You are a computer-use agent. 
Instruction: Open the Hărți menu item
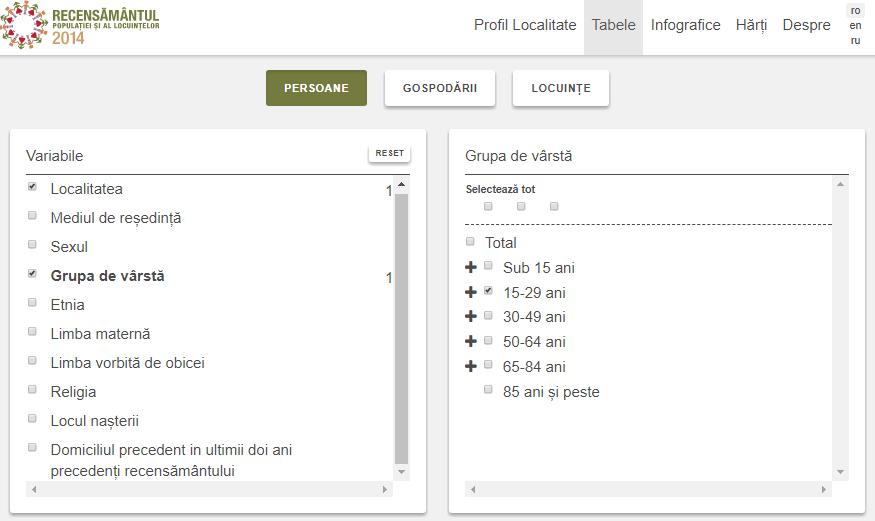(751, 26)
